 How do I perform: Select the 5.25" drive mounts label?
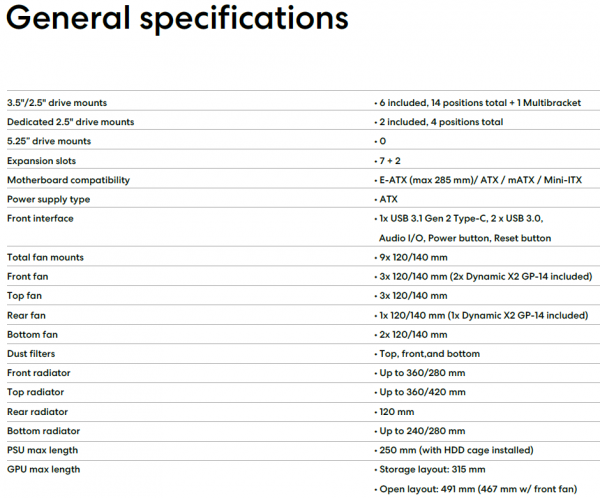pyautogui.click(x=49, y=141)
